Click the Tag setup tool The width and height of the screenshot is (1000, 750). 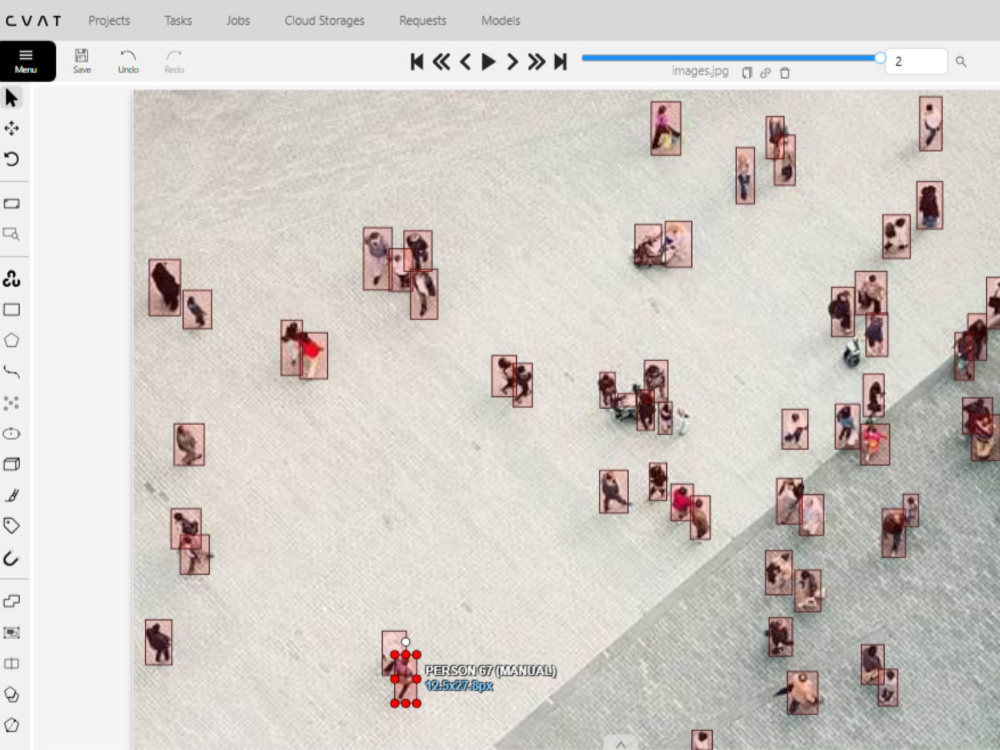11,526
